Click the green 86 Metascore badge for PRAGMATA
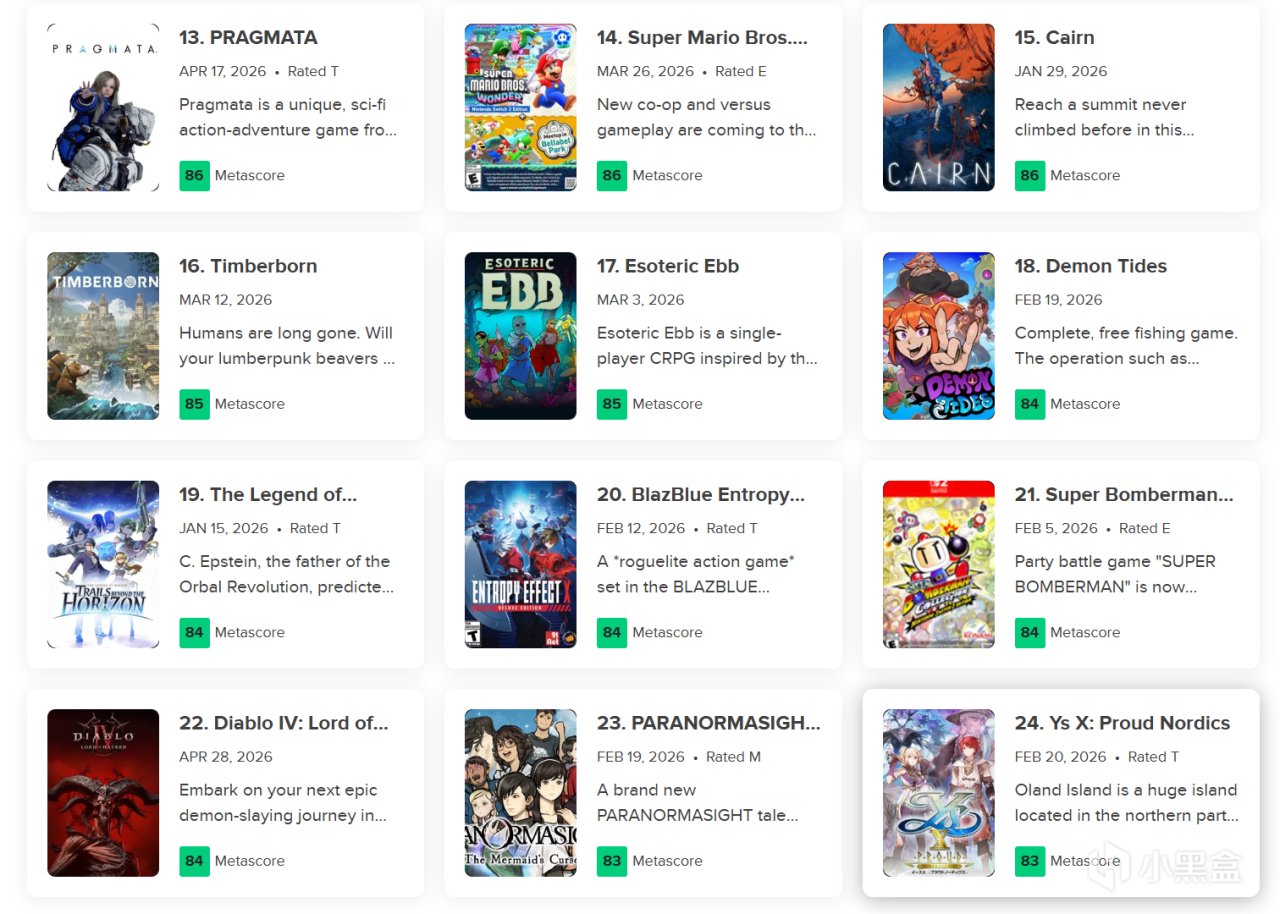Screen dimensions: 1280x914 194,175
